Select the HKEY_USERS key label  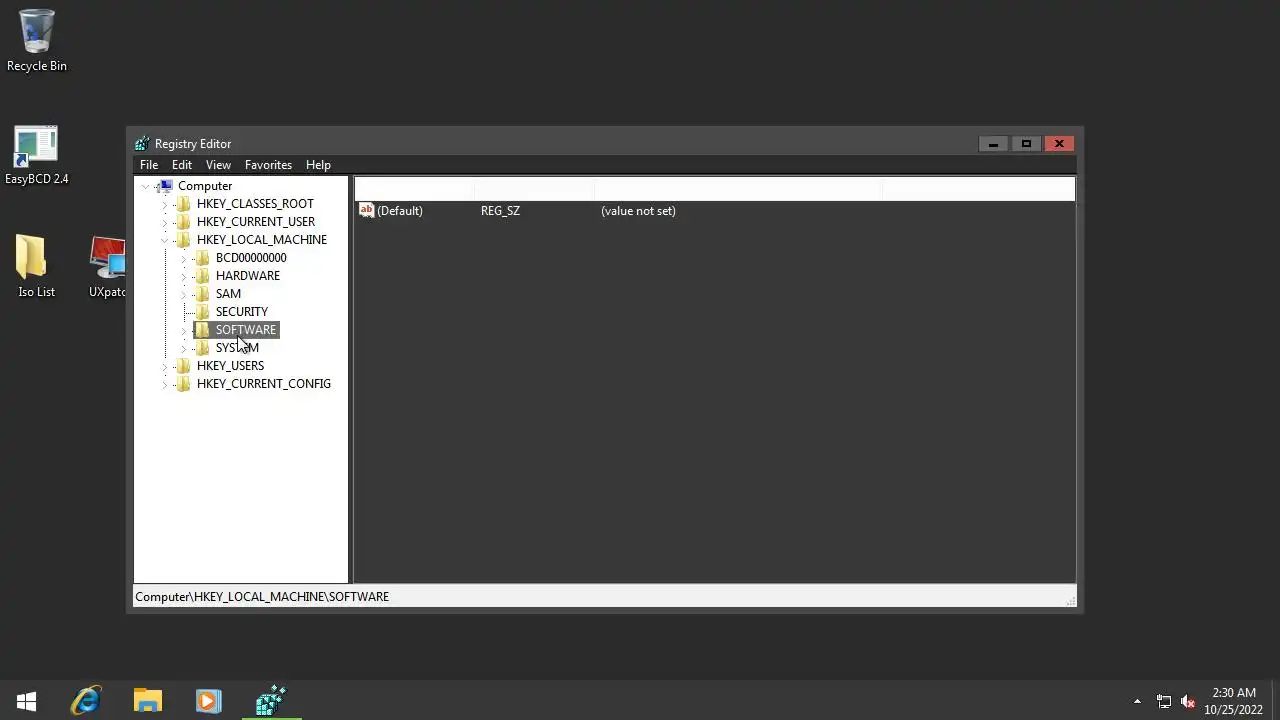coord(230,366)
